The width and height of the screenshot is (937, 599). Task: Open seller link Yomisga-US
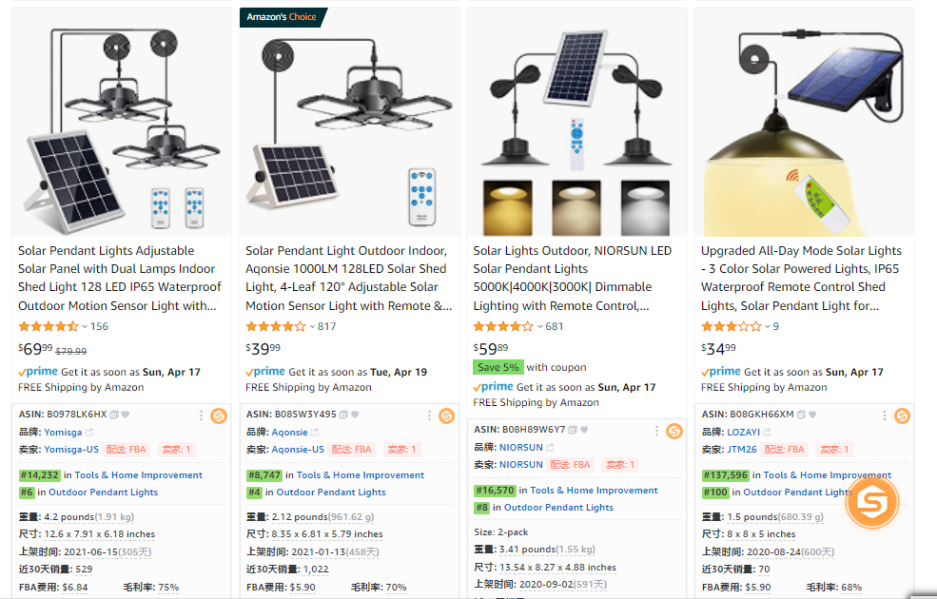click(x=71, y=450)
